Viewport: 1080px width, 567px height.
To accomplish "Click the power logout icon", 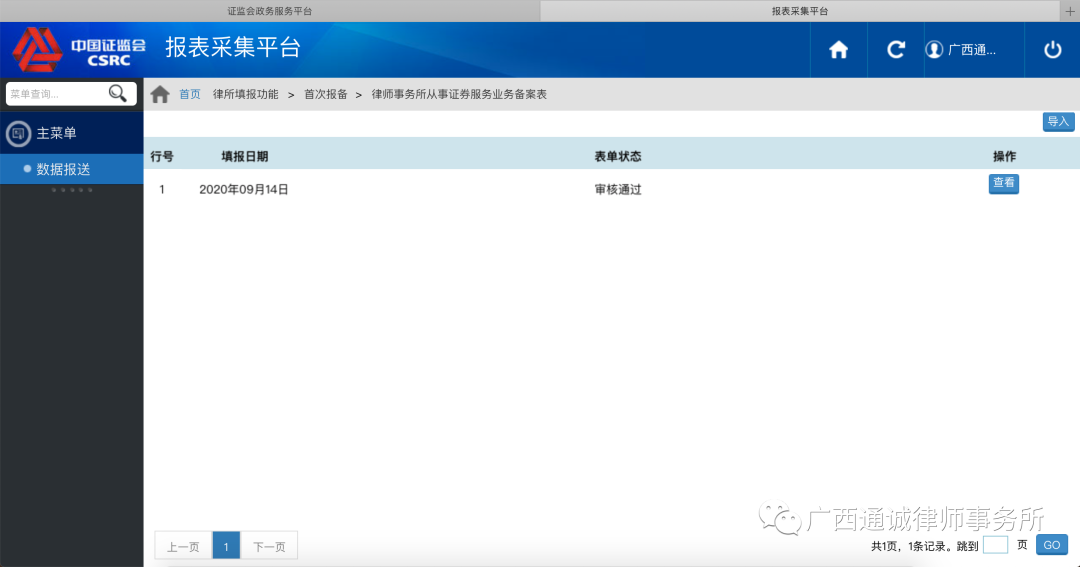I will coord(1052,50).
